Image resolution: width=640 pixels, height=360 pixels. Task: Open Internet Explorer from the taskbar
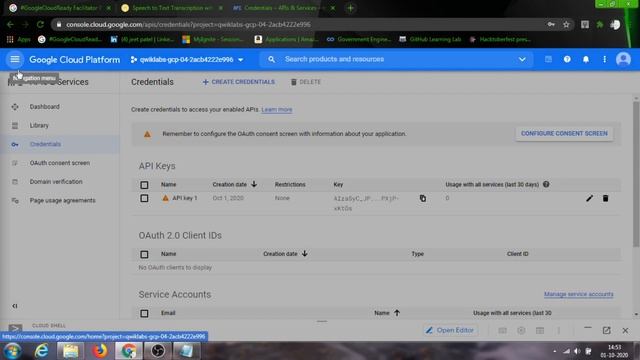click(42, 351)
